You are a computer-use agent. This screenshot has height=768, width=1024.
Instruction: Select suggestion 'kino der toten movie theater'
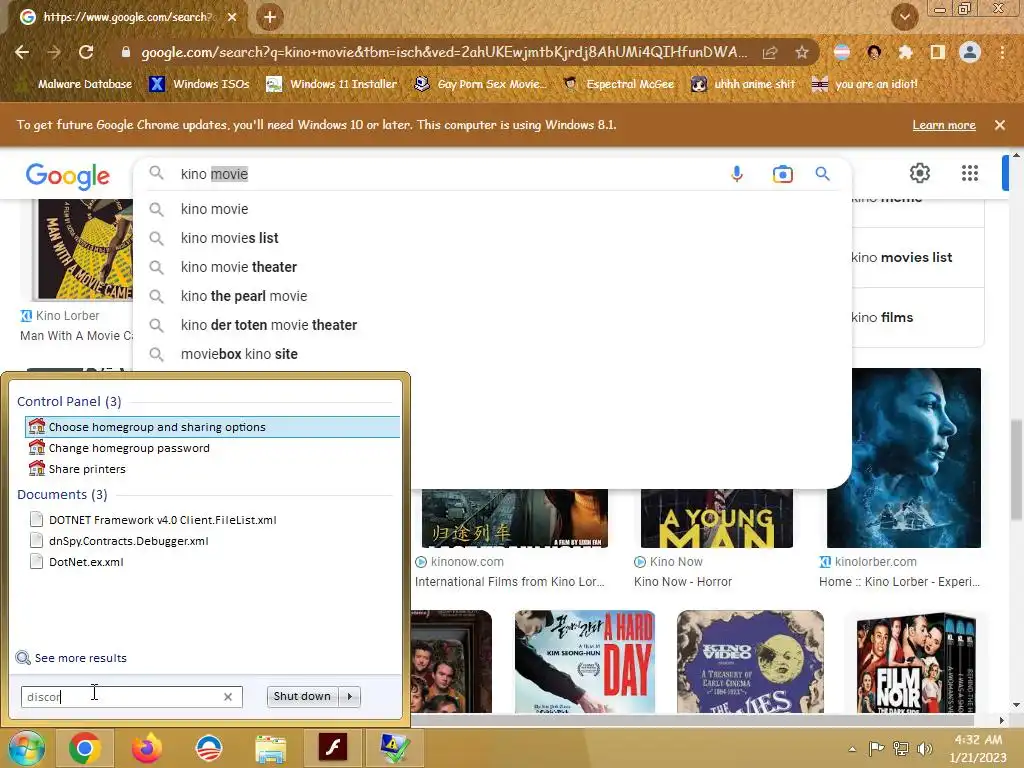coord(492,325)
